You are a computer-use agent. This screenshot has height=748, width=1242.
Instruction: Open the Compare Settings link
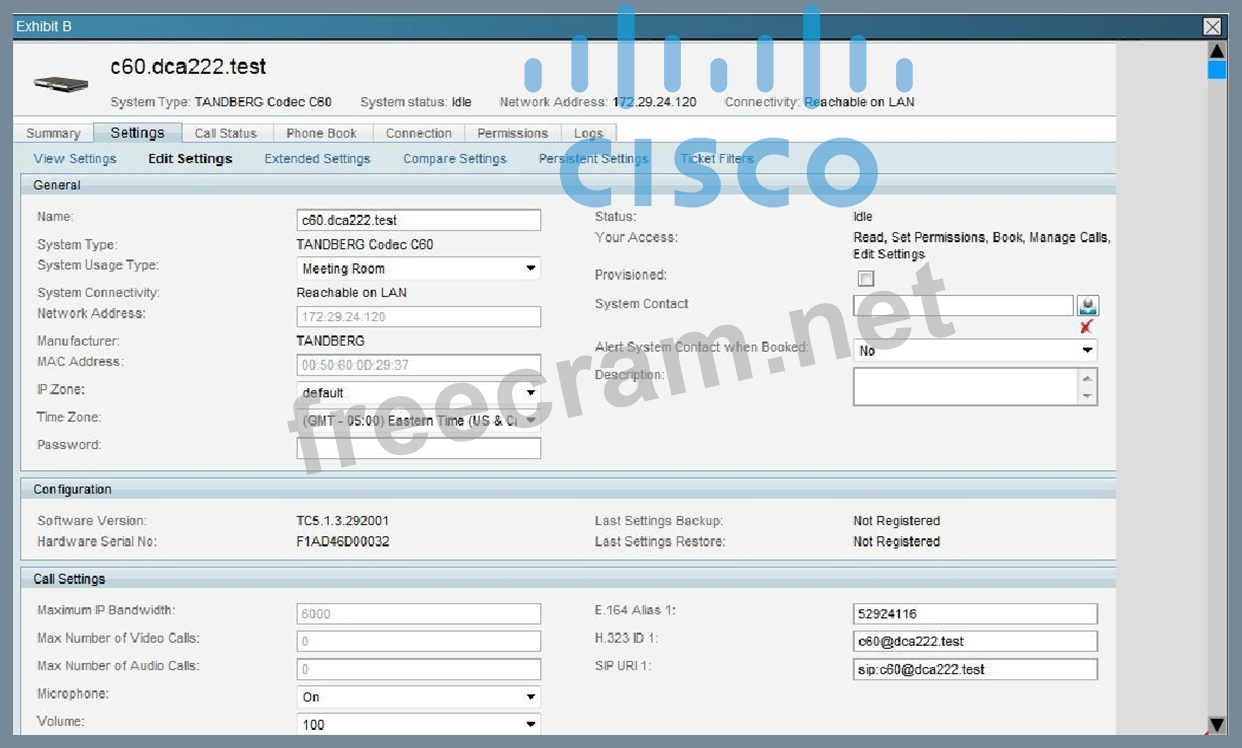point(455,159)
